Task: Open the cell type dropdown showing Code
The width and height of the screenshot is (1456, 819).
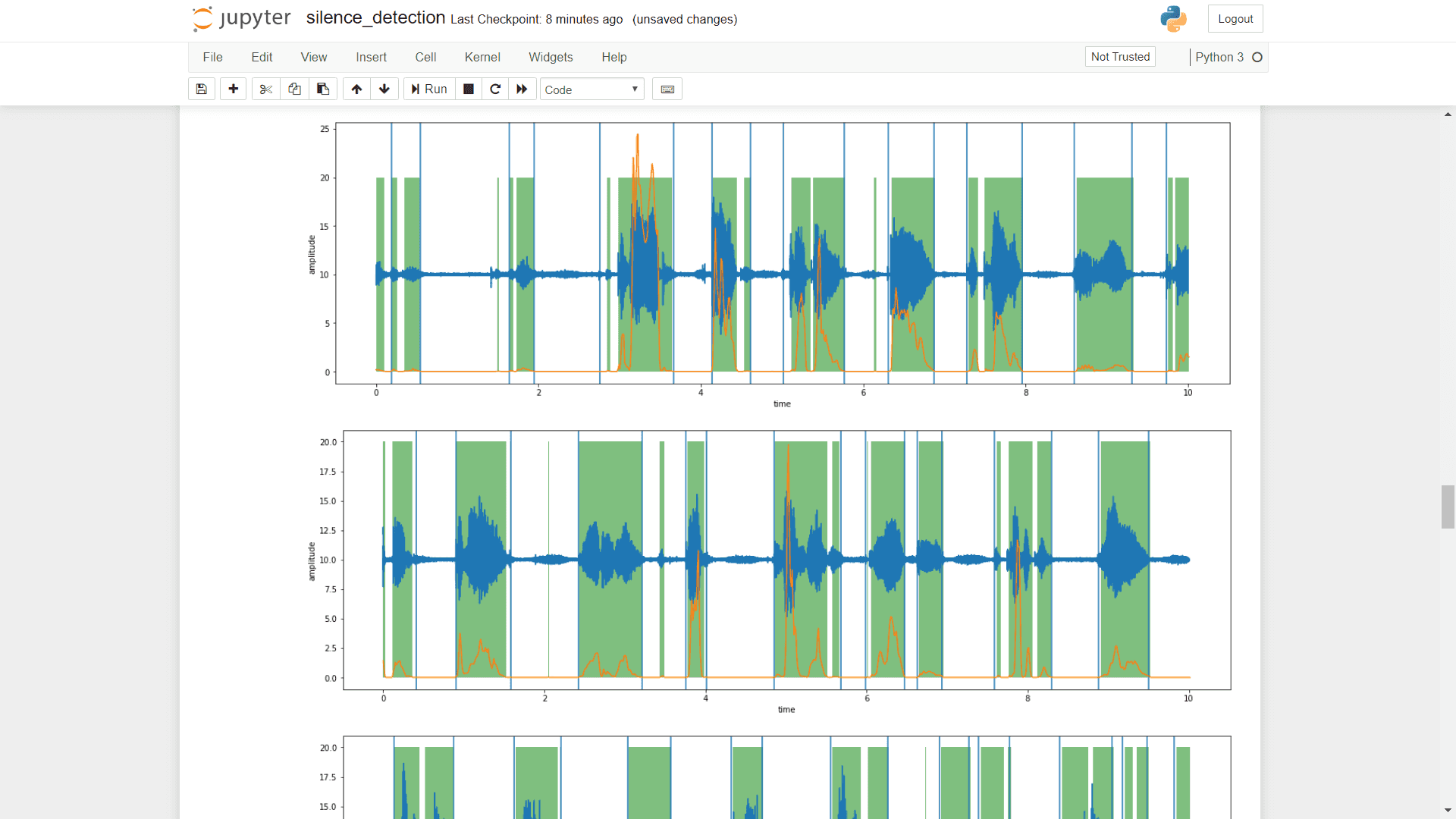Action: pos(591,89)
